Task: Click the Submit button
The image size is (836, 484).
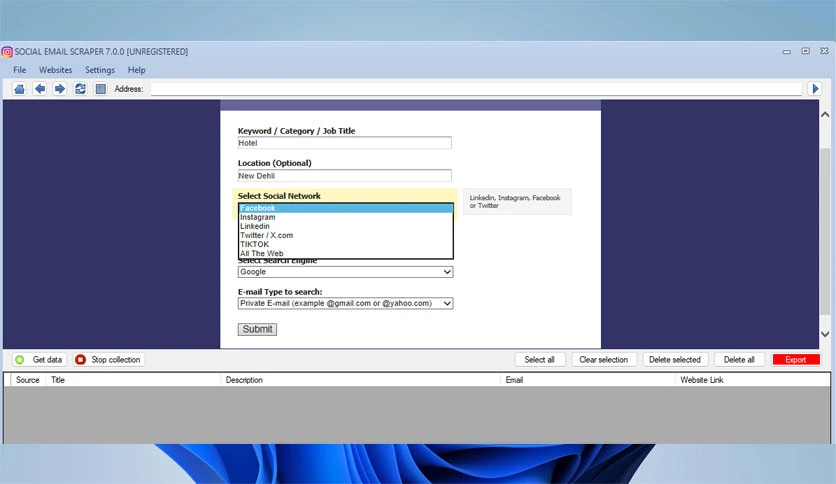Action: coord(257,329)
